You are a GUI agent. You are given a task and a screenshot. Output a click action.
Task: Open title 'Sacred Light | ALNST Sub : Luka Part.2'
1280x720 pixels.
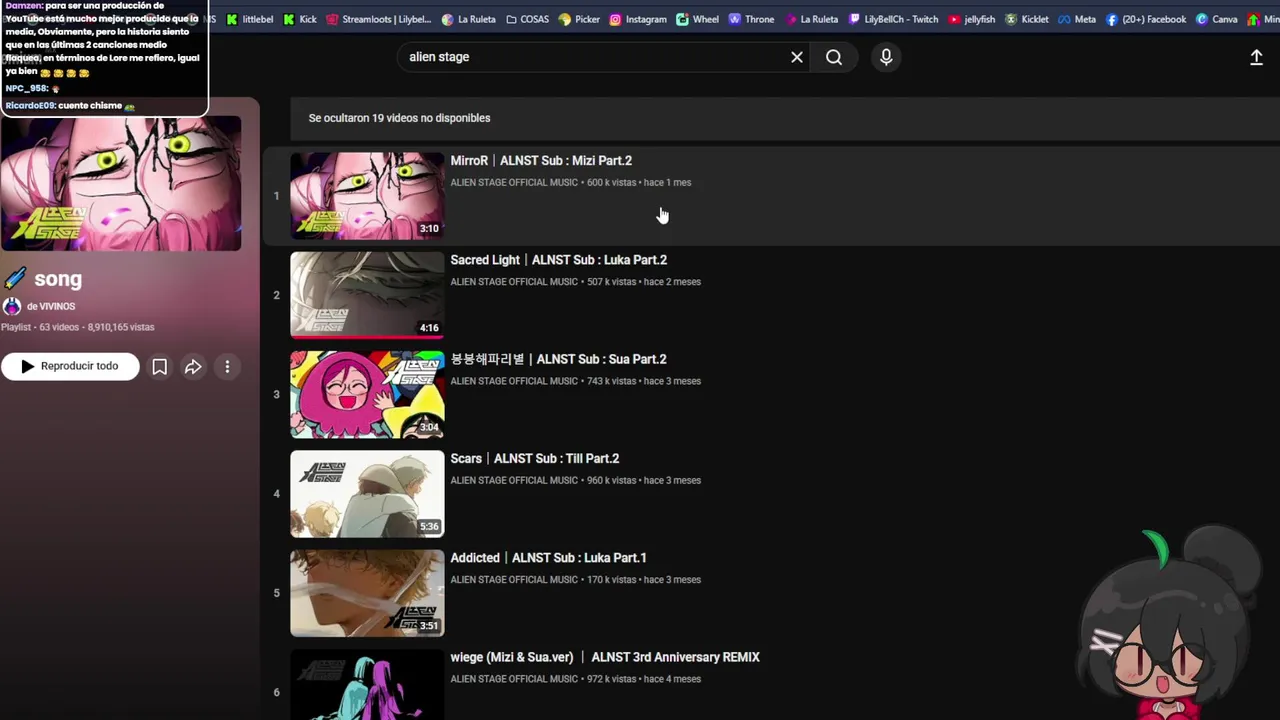click(558, 260)
